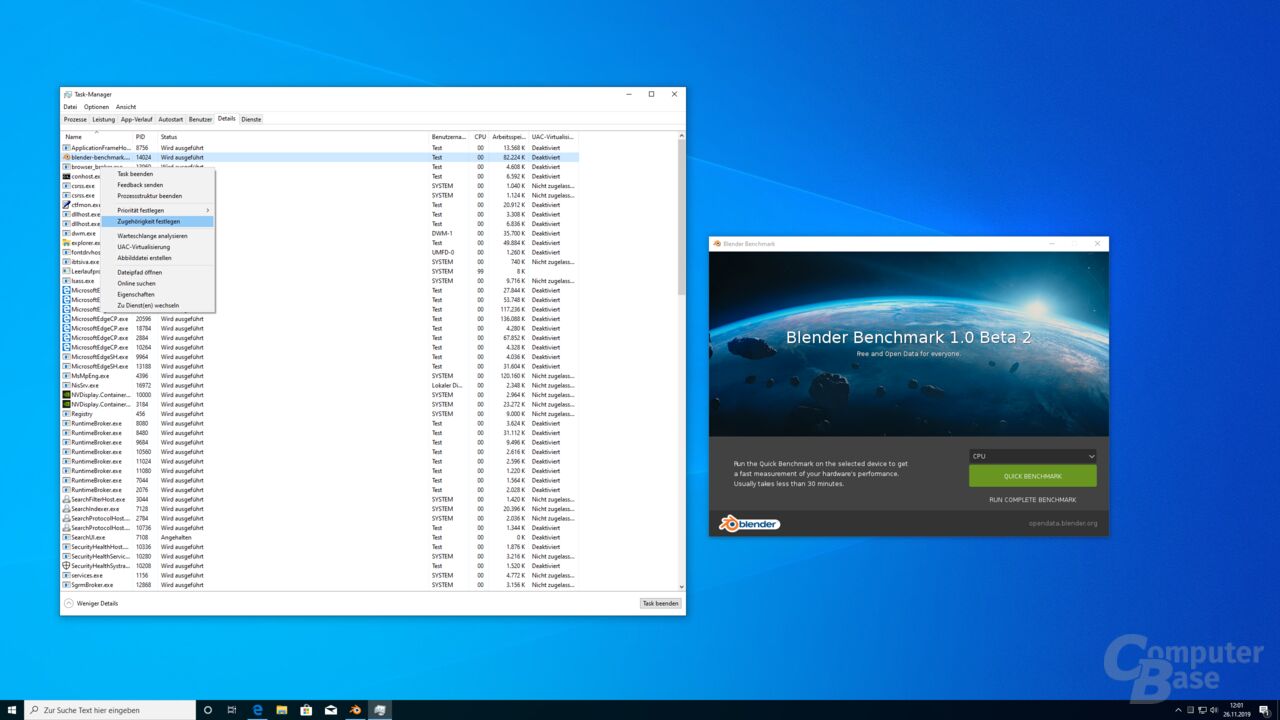
Task: Open the device dropdown showing CPU
Action: pos(1032,456)
